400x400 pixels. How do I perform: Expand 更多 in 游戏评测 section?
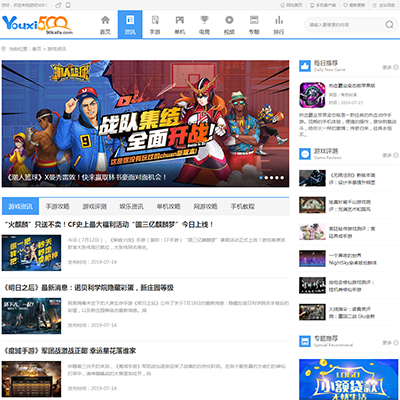[x=390, y=155]
